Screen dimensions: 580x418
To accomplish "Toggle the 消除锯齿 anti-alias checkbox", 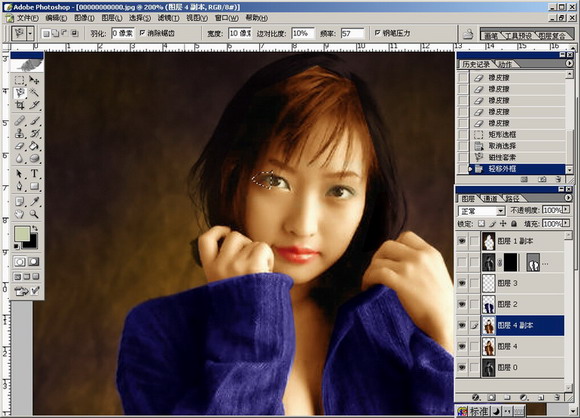I will pos(142,33).
